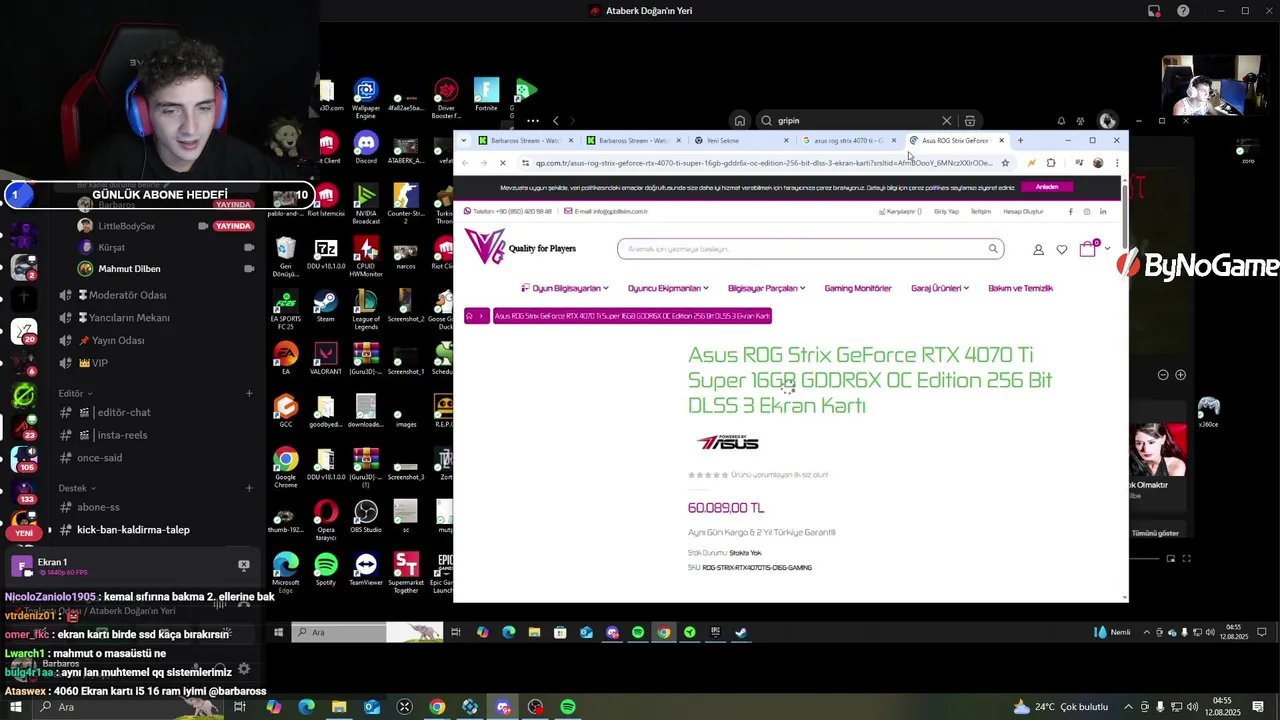Switch to Yeni Sekme tab
The width and height of the screenshot is (1280, 720).
(741, 141)
